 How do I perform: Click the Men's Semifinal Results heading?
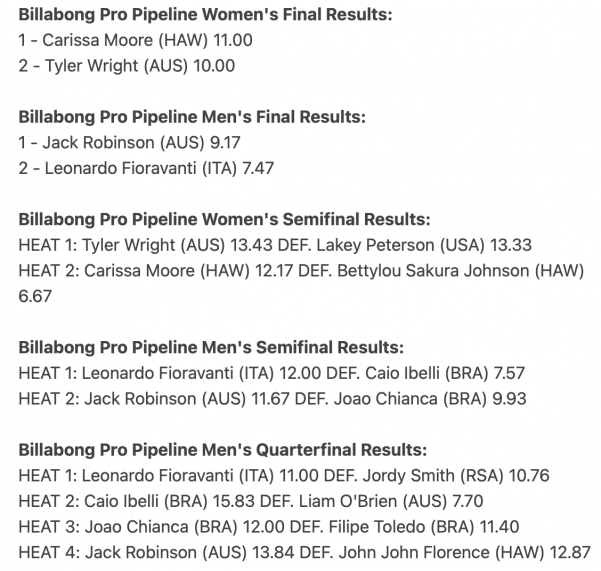click(211, 348)
